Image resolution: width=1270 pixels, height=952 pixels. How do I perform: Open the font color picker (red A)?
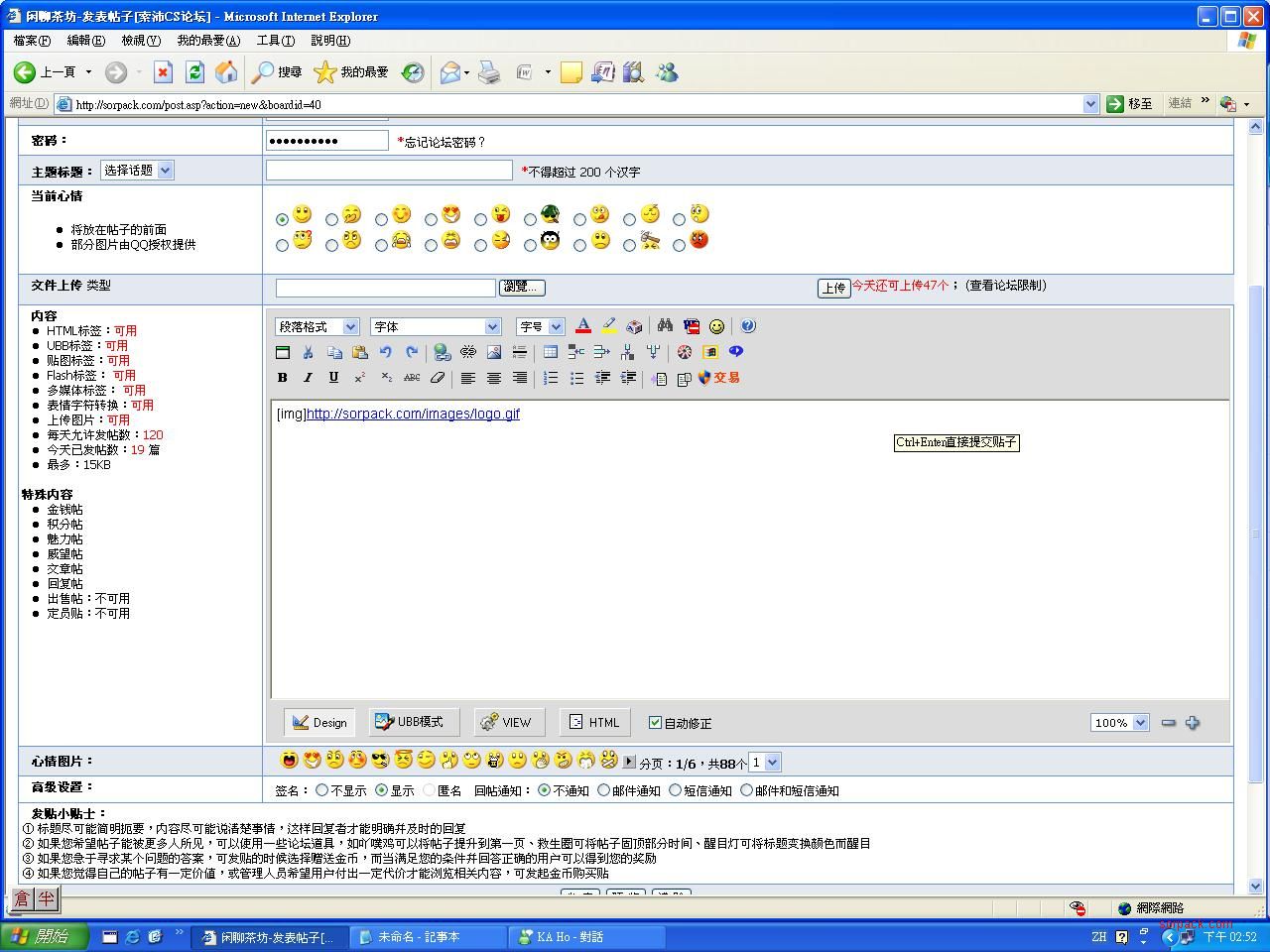pyautogui.click(x=583, y=326)
